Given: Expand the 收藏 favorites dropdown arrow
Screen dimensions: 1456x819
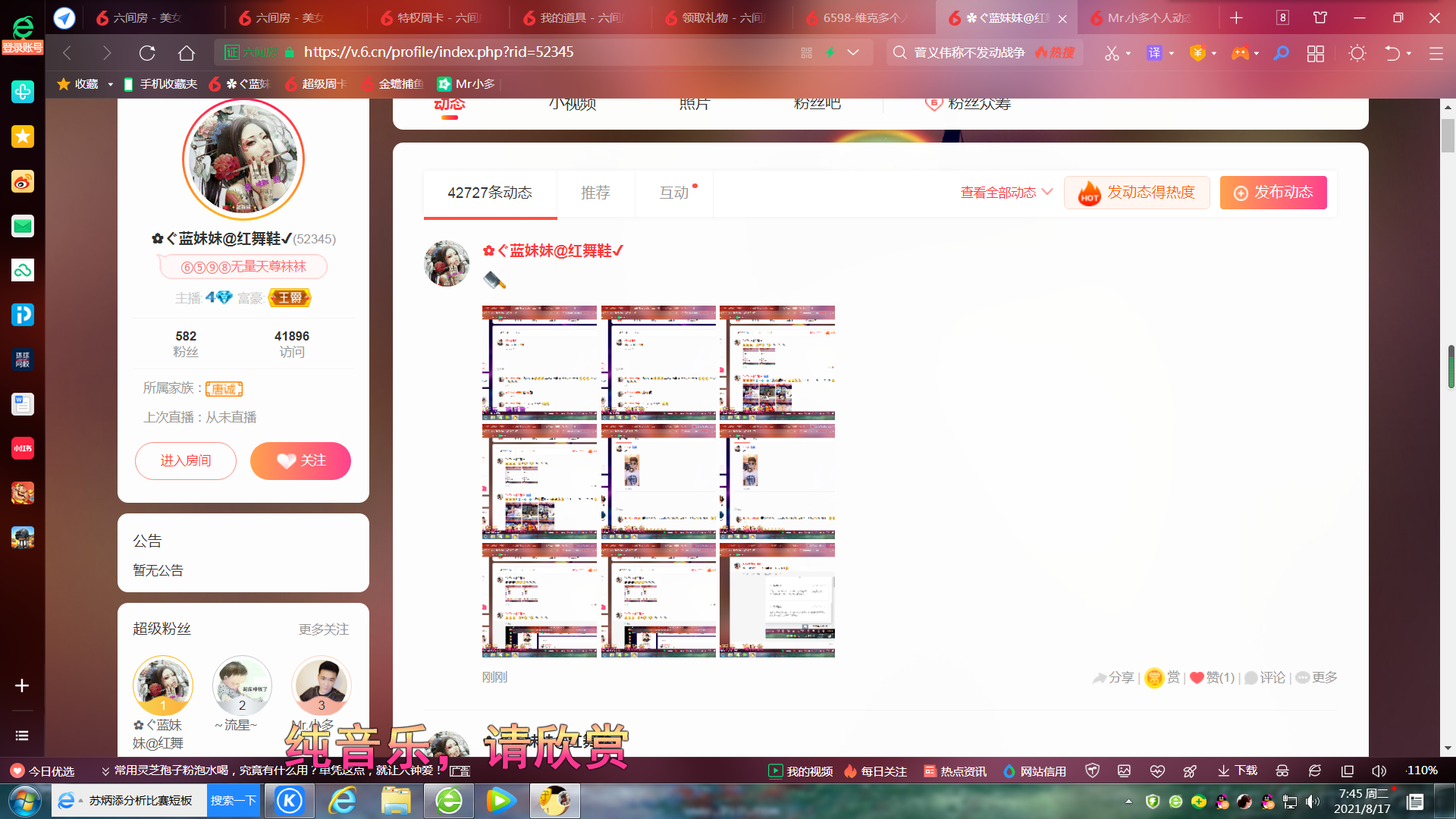Looking at the screenshot, I should (x=111, y=84).
